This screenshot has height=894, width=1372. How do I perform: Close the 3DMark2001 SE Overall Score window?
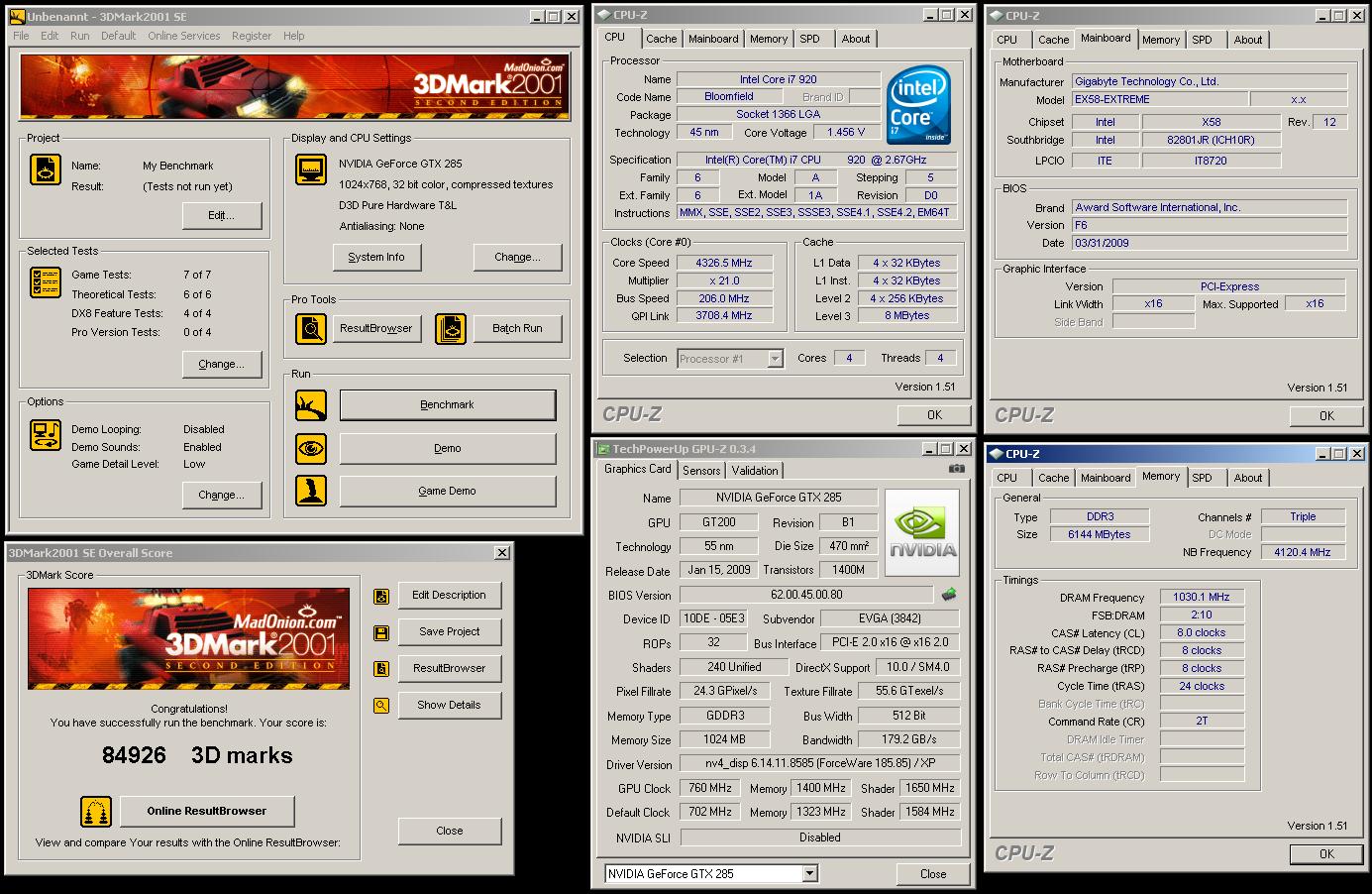point(502,553)
